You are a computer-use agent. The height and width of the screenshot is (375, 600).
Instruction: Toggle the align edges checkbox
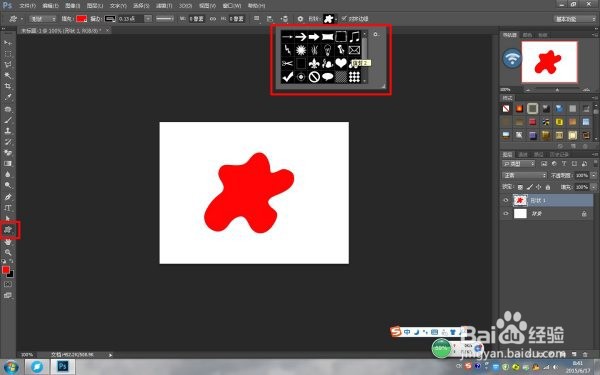(x=344, y=18)
